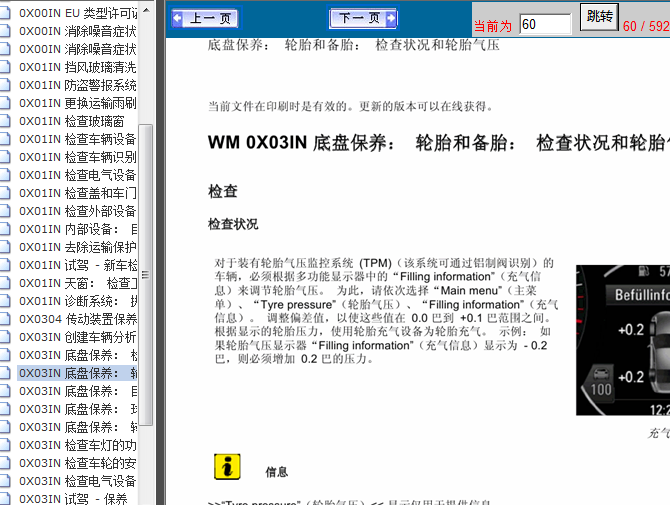670x505 pixels.
Task: Open 0X01IN 检查外部设备 entry
Action: pos(78,211)
